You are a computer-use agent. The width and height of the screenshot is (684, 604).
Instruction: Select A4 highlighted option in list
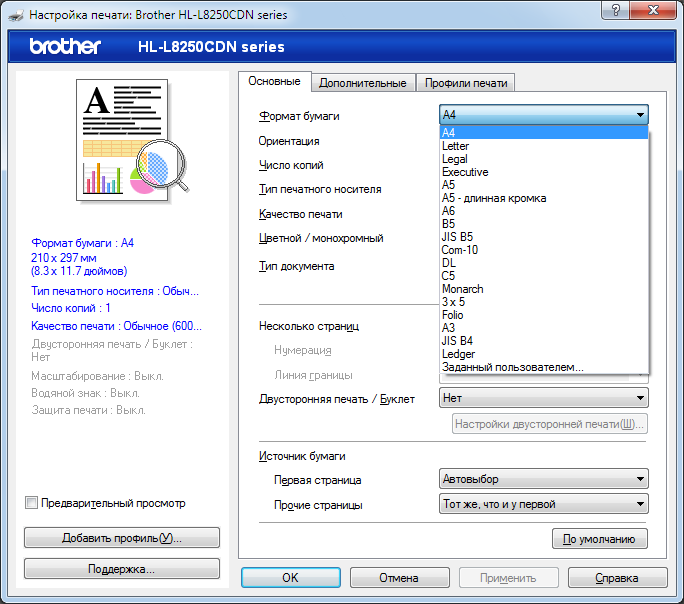544,133
